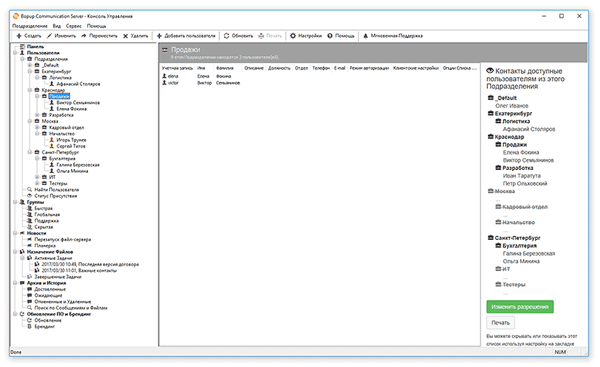
Task: Collapse the Екатеринбург tree node
Action: click(30, 72)
